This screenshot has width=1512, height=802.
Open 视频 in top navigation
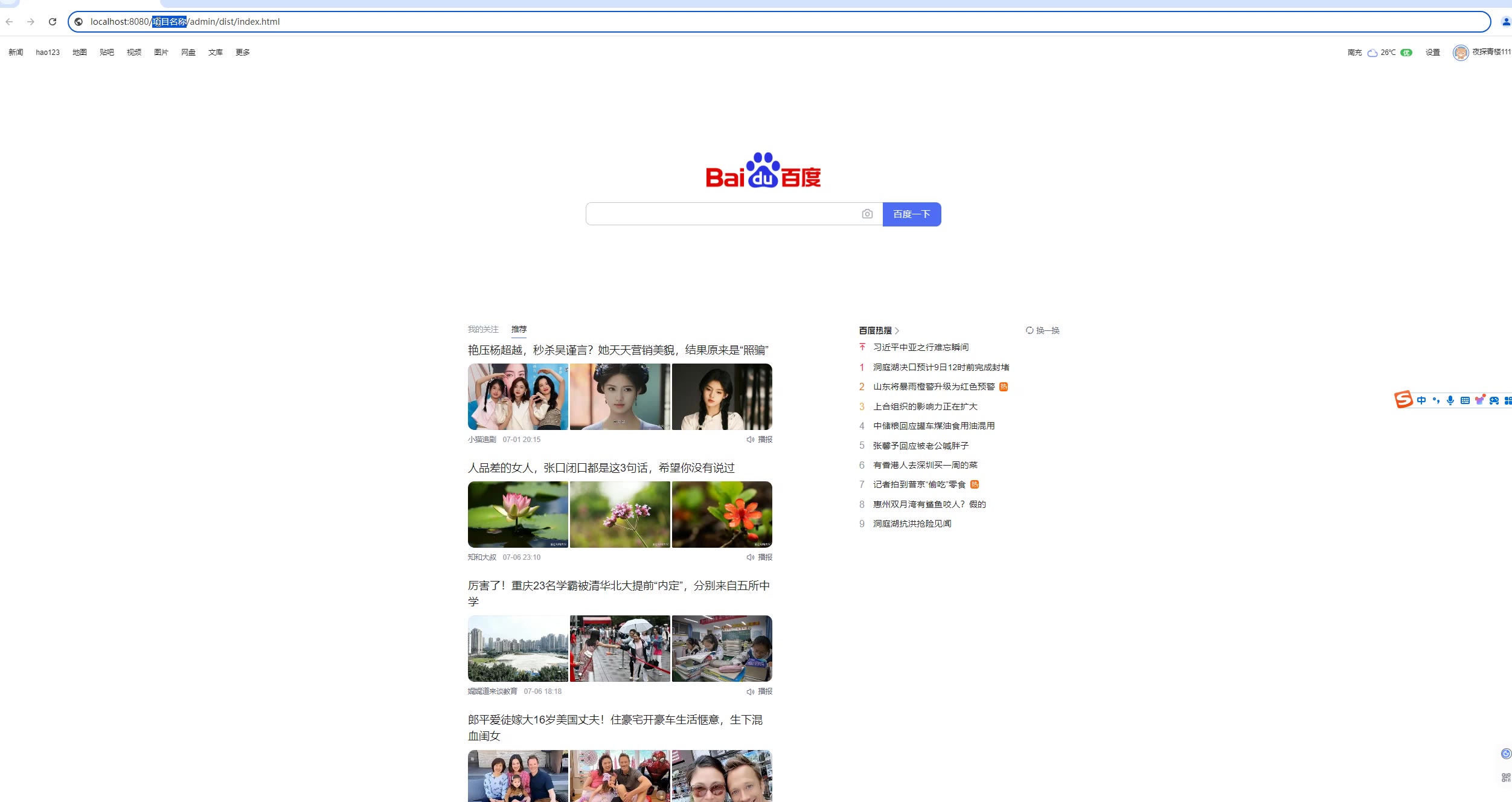point(134,53)
